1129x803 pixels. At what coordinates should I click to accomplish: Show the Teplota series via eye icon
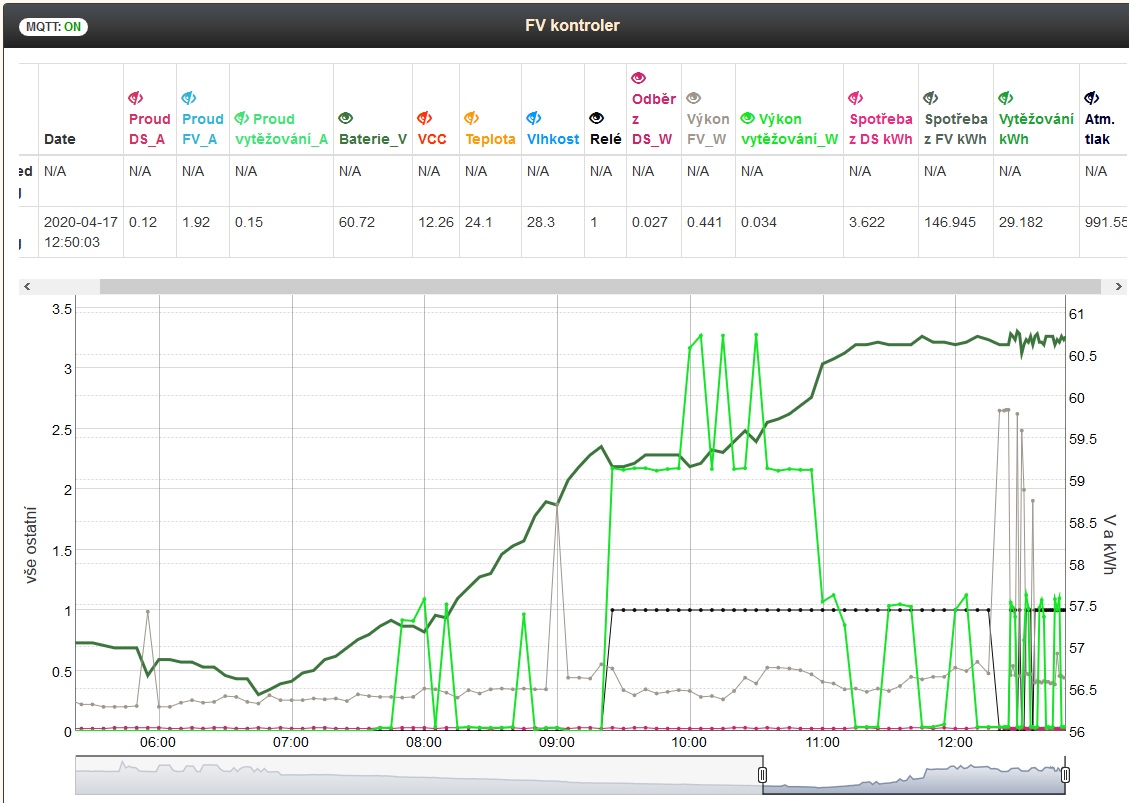472,118
